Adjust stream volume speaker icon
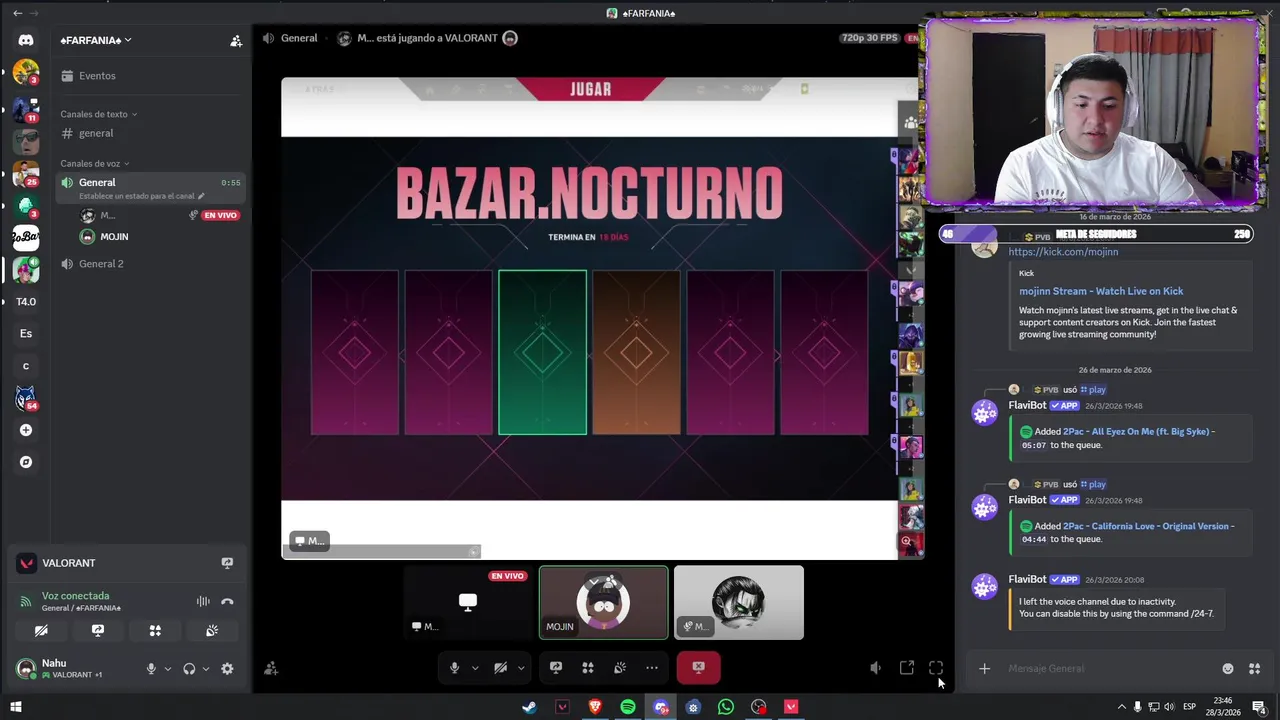Viewport: 1280px width, 720px height. [x=876, y=668]
